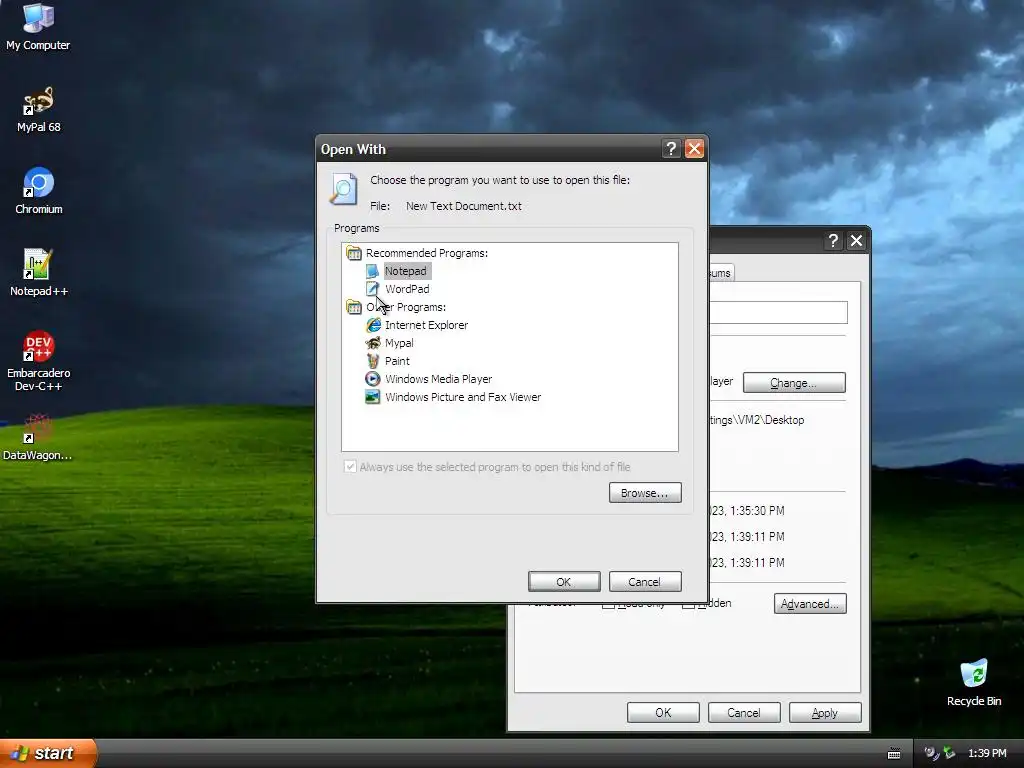This screenshot has height=768, width=1024.
Task: Click the WordPad icon in the program list
Action: 372,289
